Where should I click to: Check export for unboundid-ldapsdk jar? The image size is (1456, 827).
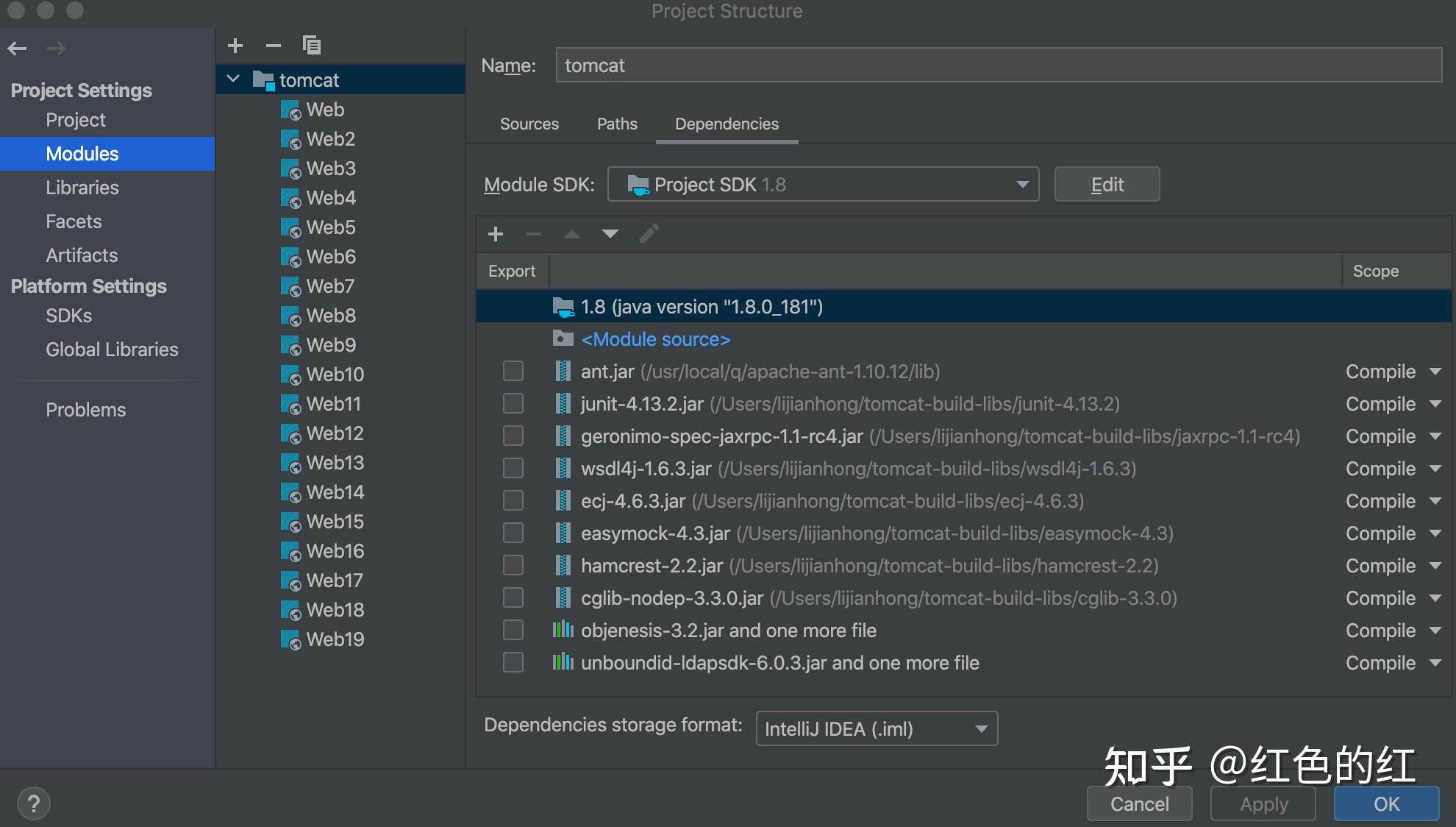point(513,662)
